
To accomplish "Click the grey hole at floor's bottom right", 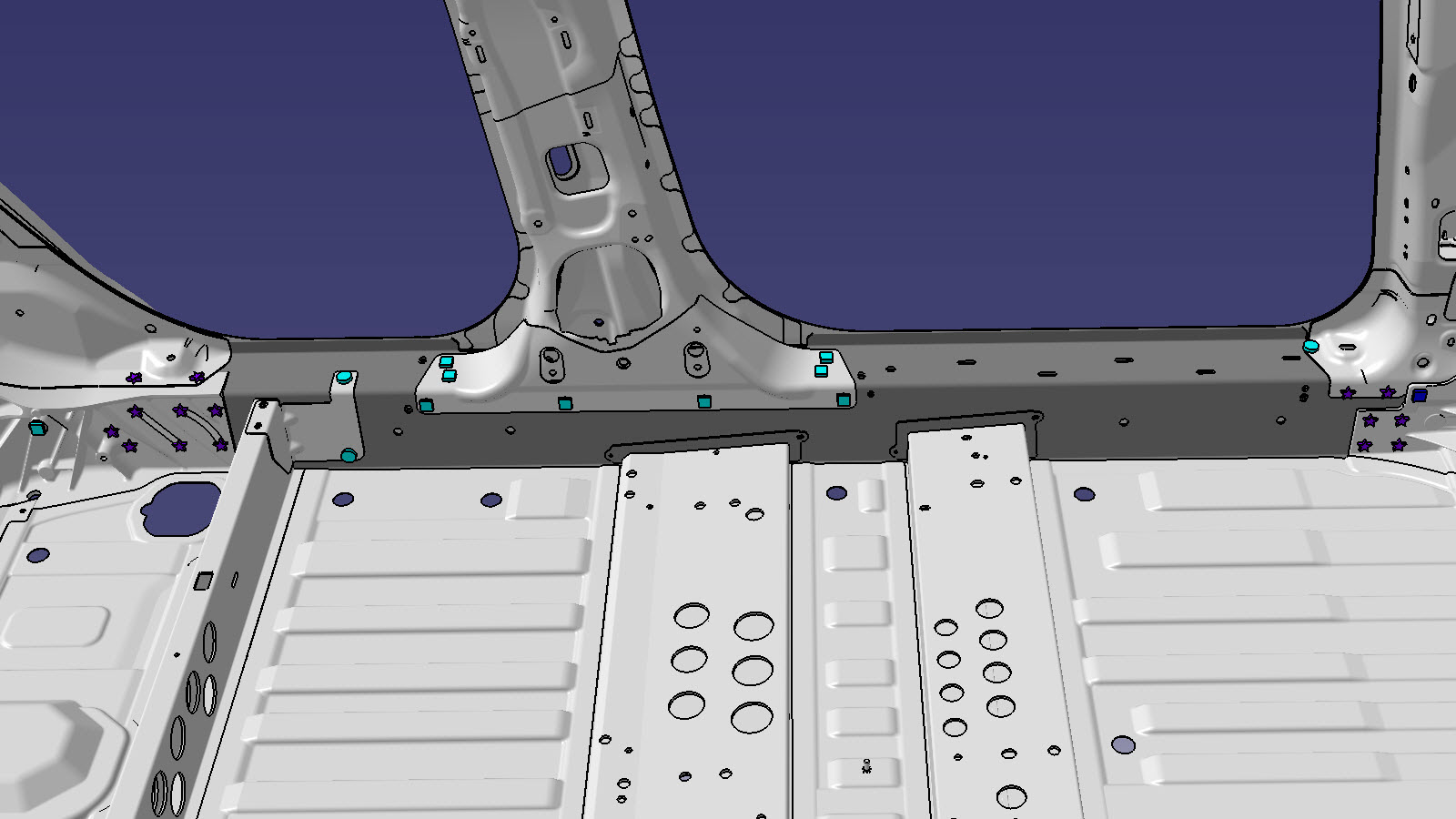I will click(x=1124, y=745).
